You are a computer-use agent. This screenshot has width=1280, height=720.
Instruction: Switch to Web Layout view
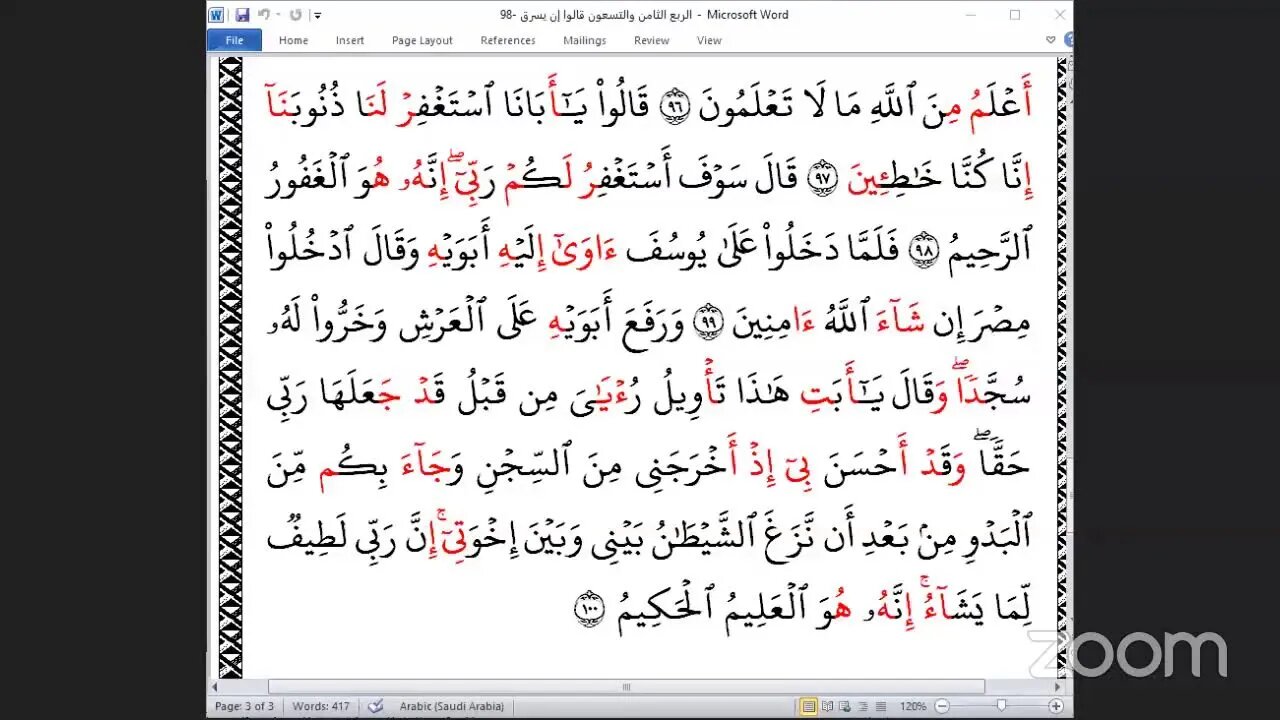pyautogui.click(x=845, y=706)
